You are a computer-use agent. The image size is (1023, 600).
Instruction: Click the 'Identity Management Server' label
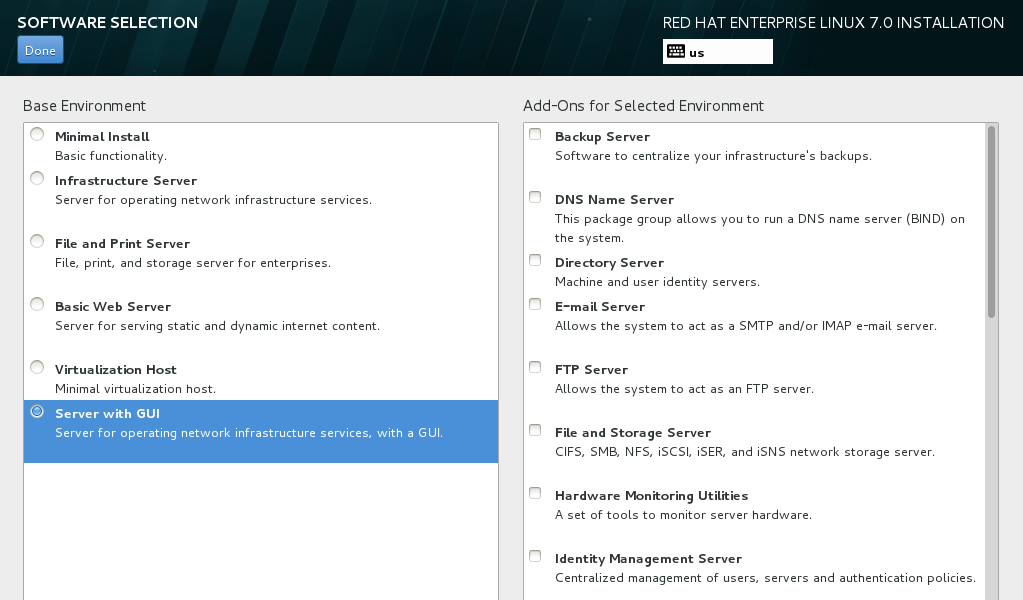tap(649, 559)
